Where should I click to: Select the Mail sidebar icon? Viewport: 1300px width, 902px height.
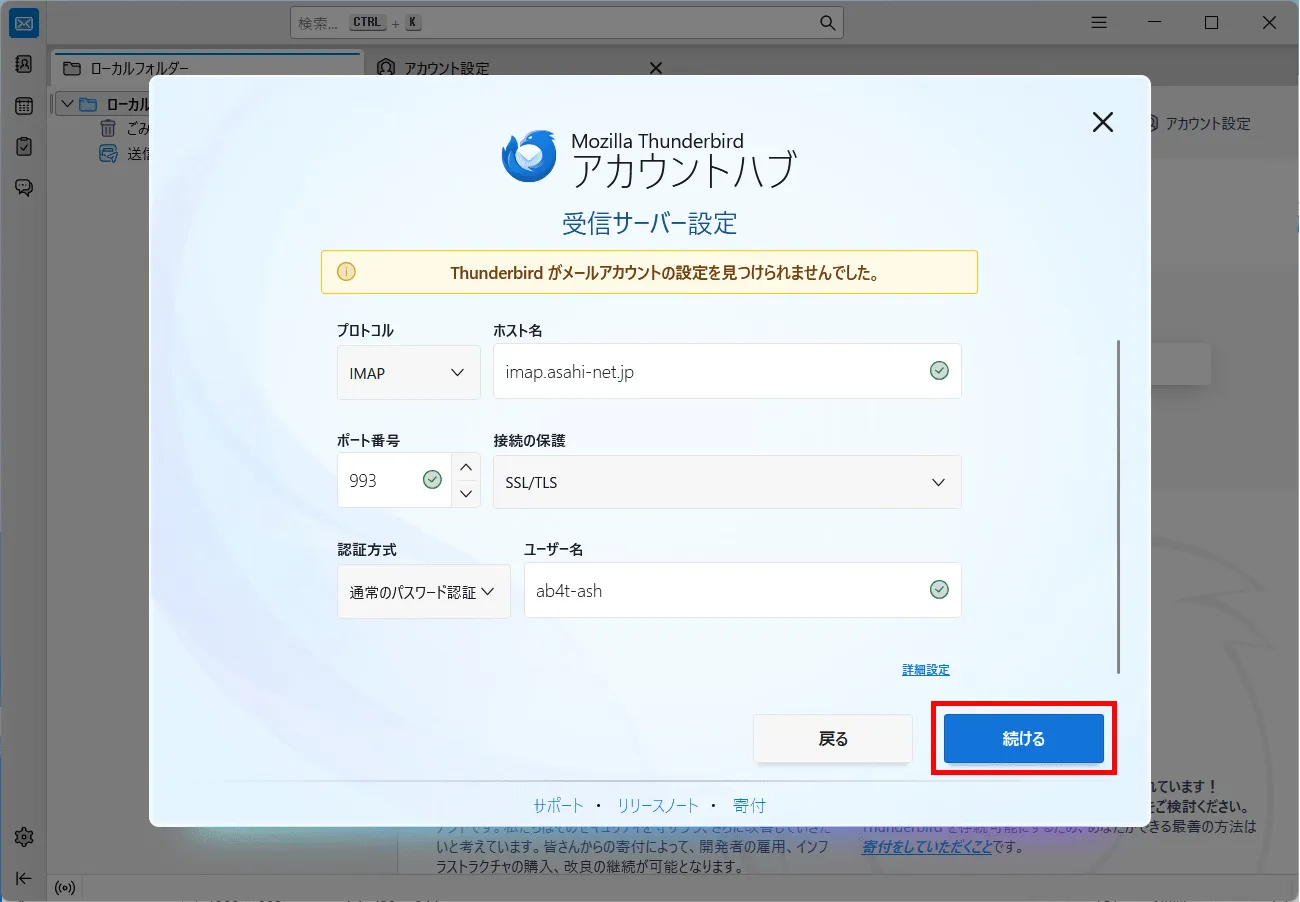point(23,22)
